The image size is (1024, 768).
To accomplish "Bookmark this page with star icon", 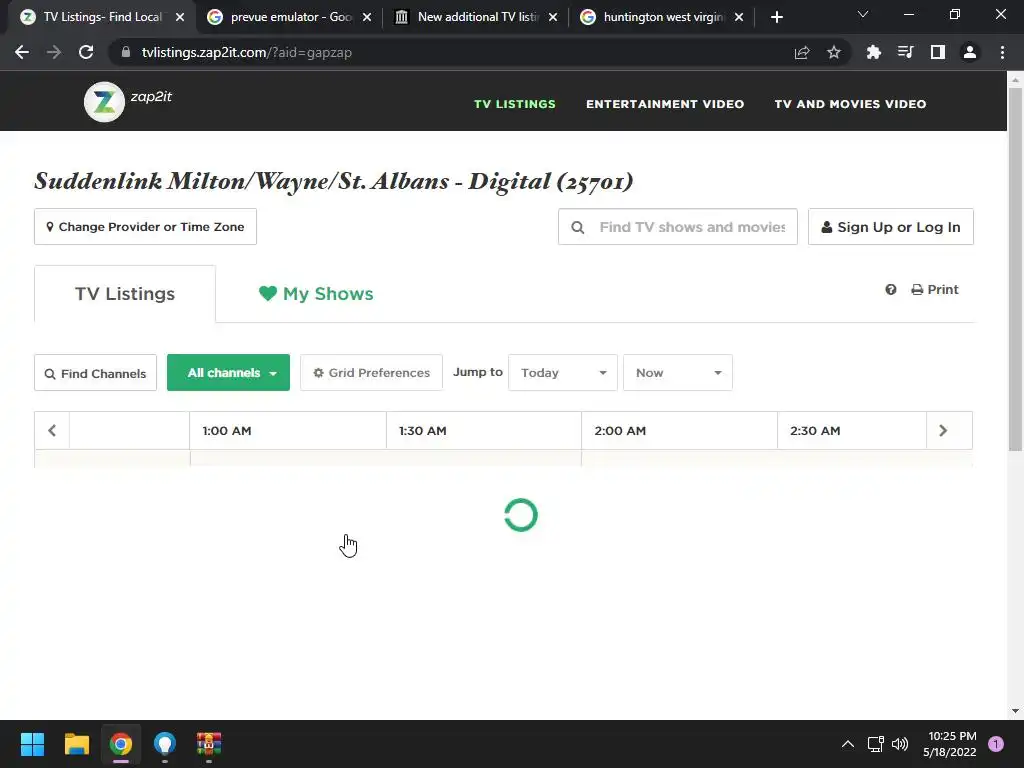I will 833,52.
